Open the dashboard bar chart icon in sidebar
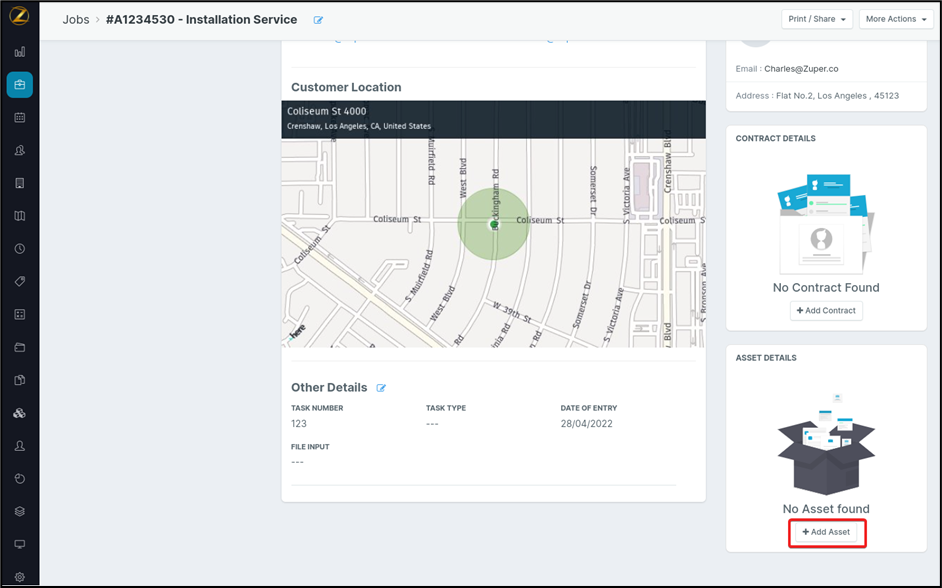The image size is (942, 588). [x=19, y=52]
